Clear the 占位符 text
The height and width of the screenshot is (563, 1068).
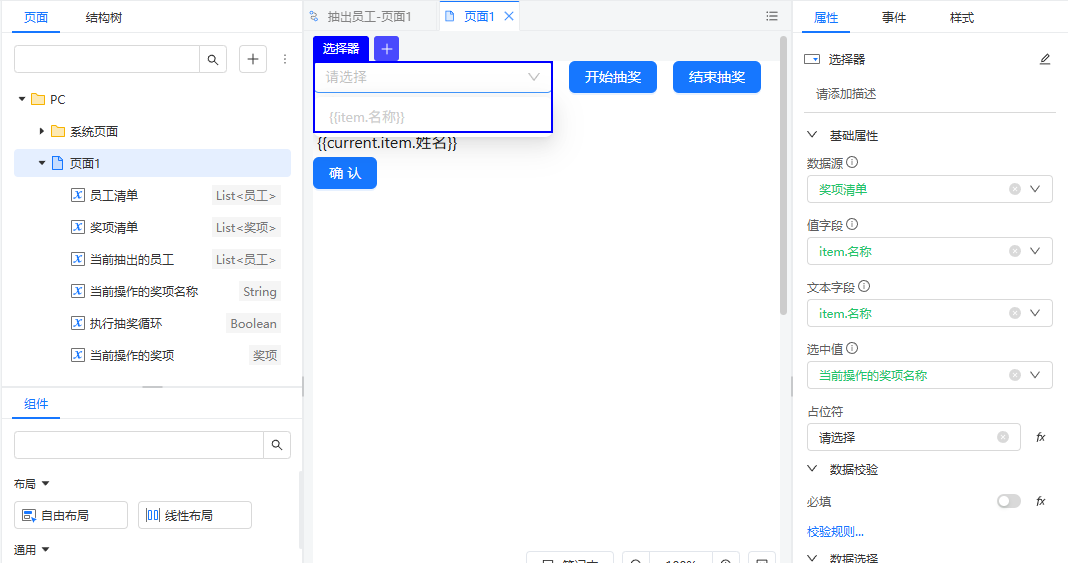1003,437
